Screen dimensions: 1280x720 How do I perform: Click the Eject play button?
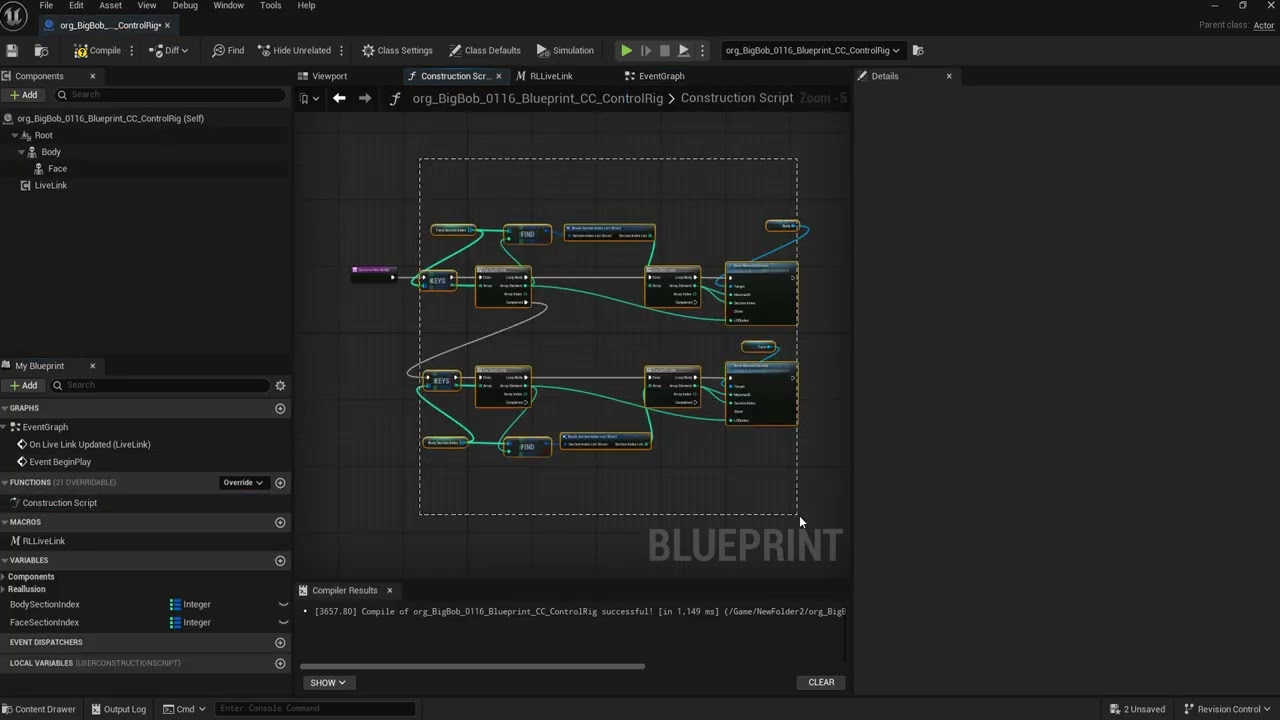pyautogui.click(x=683, y=50)
